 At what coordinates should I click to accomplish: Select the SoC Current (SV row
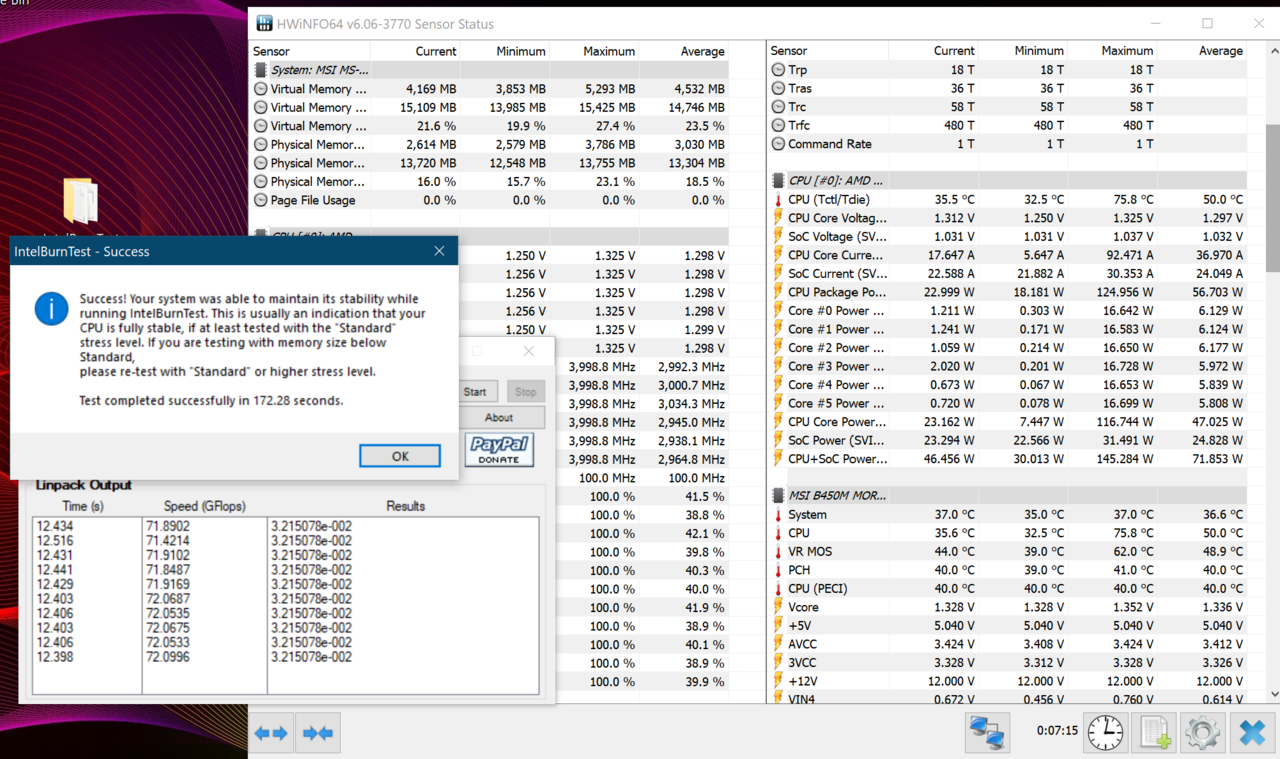tap(1008, 273)
